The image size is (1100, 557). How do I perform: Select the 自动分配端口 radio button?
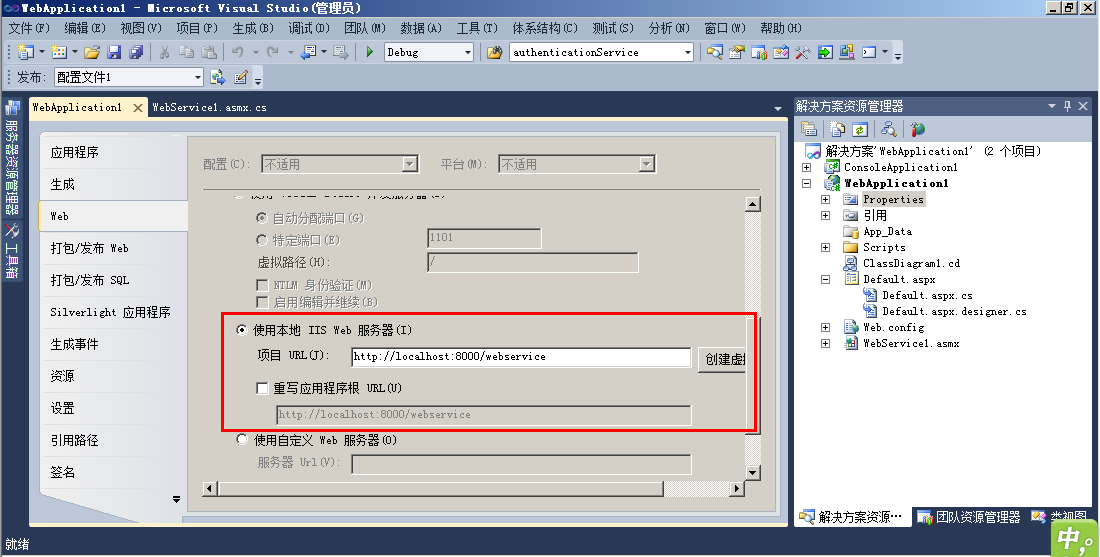[262, 218]
